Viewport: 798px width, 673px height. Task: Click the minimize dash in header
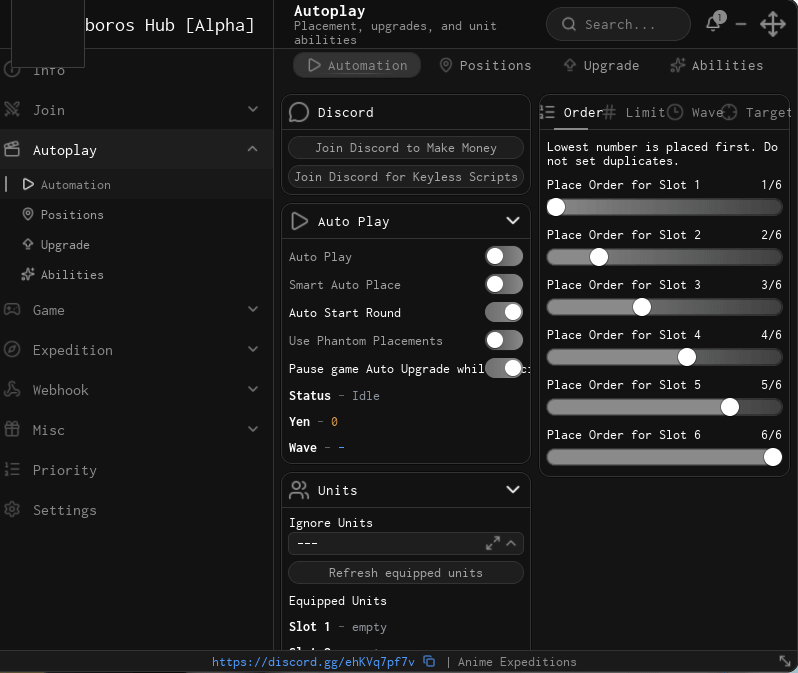point(741,24)
